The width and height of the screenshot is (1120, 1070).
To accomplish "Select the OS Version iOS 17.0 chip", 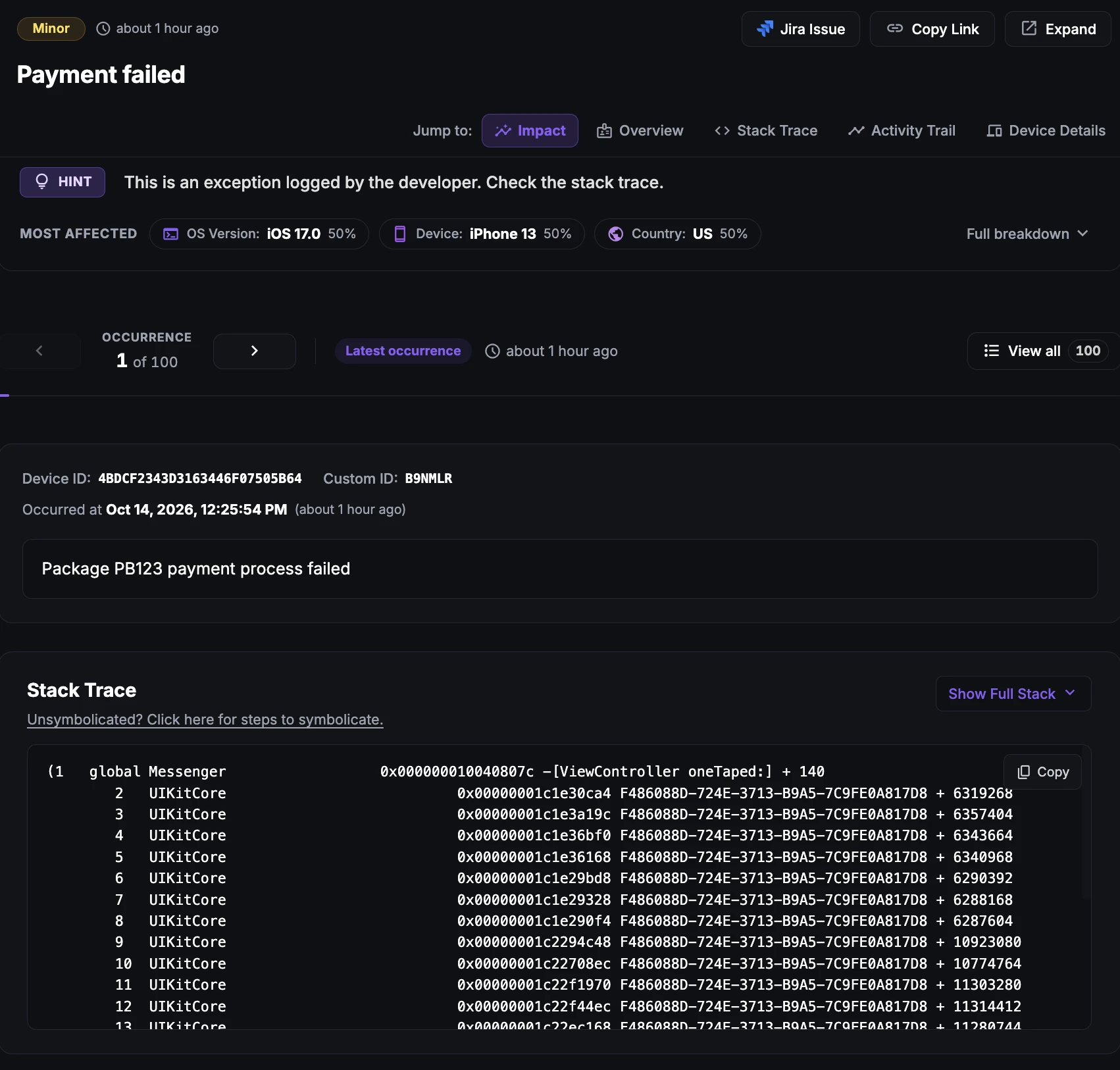I will 259,234.
